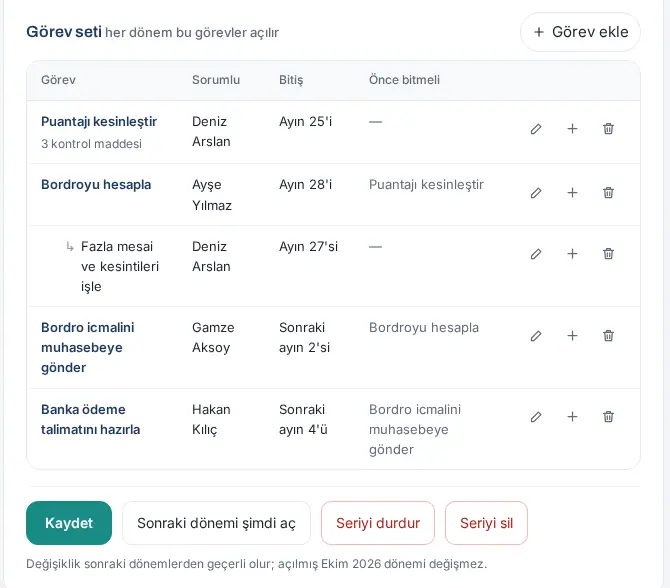Screen dimensions: 670x588
Task: Click the Ayın 28'i due date
Action: tap(306, 185)
